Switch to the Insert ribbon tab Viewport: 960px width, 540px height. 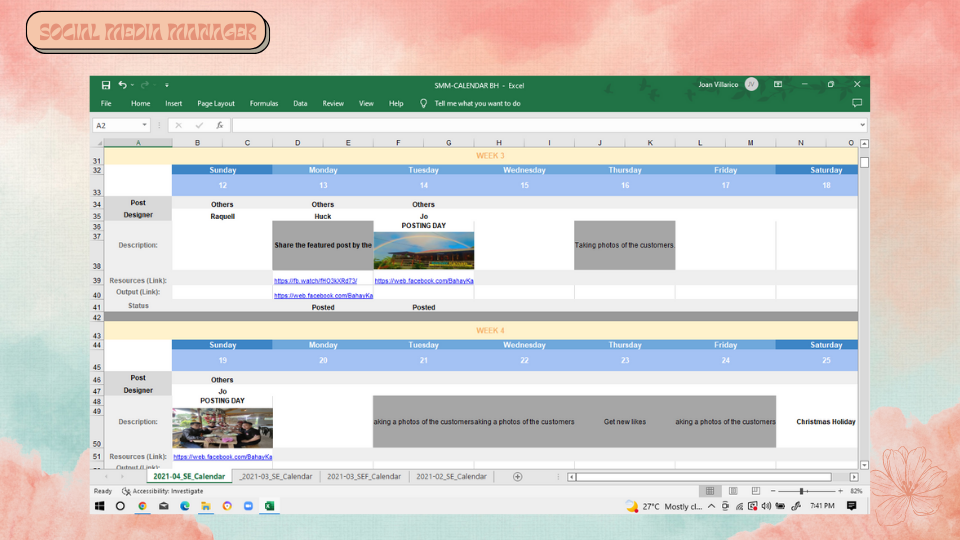pos(173,103)
